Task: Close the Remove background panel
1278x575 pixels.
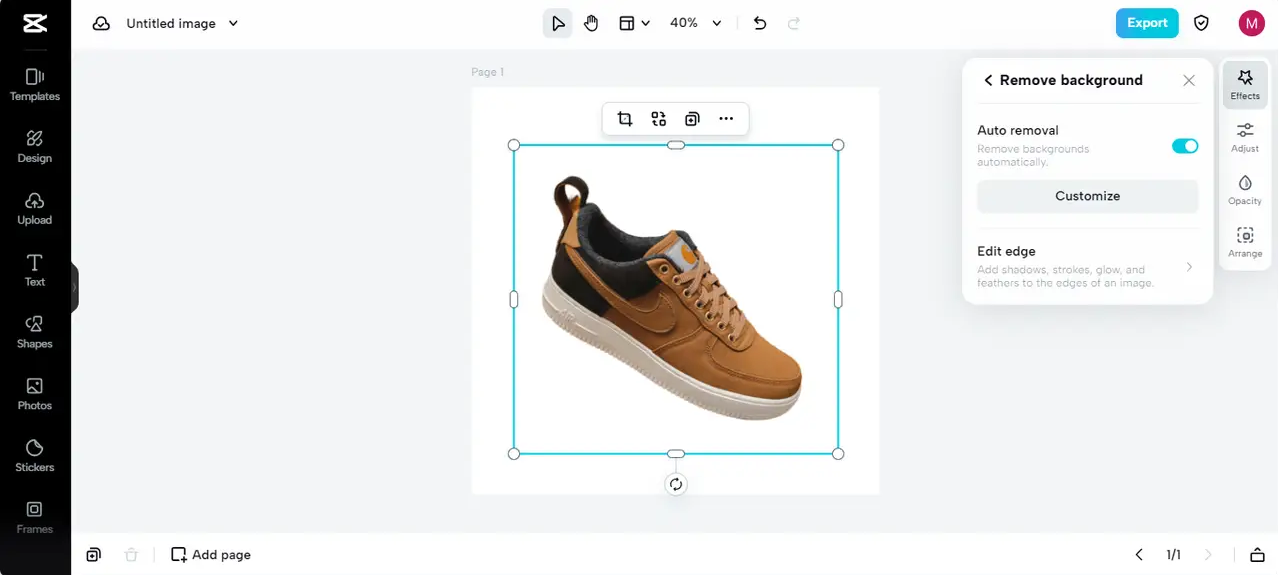Action: pos(1189,80)
